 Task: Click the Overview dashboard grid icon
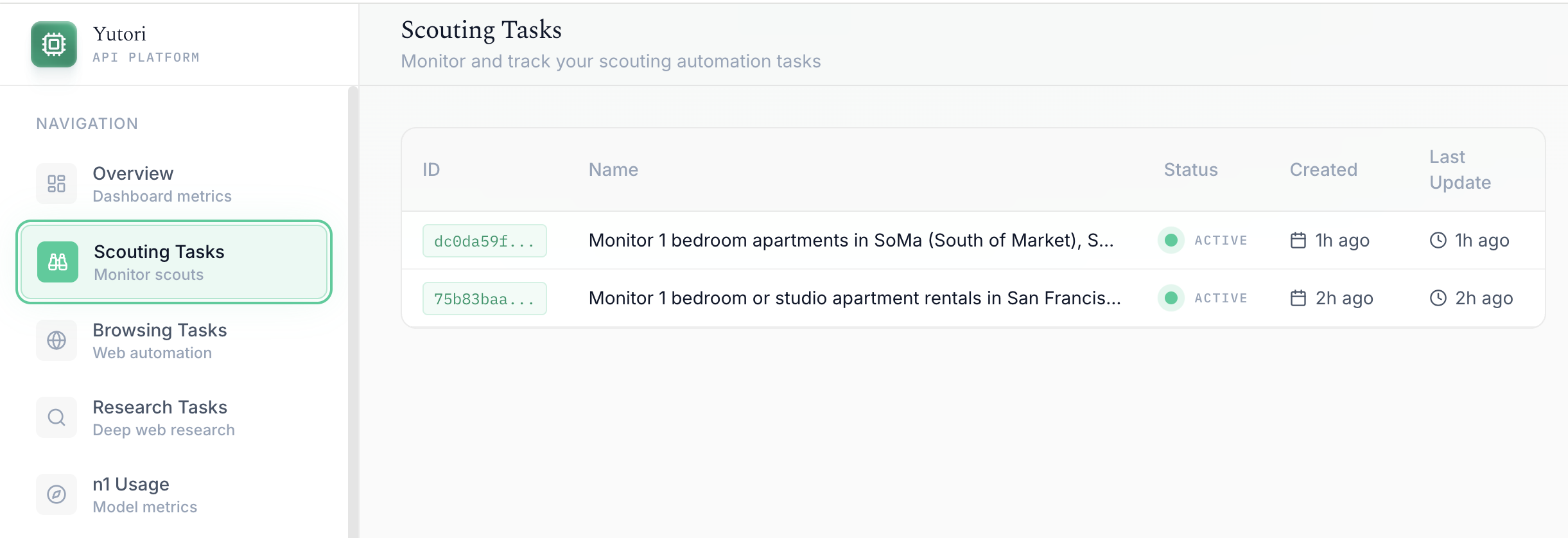[57, 184]
